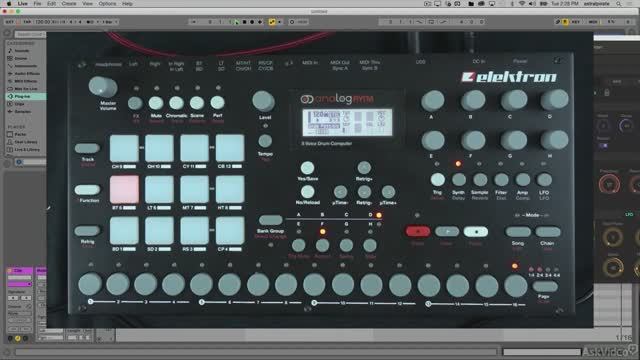Click the Chromatic mode button

(x=176, y=103)
